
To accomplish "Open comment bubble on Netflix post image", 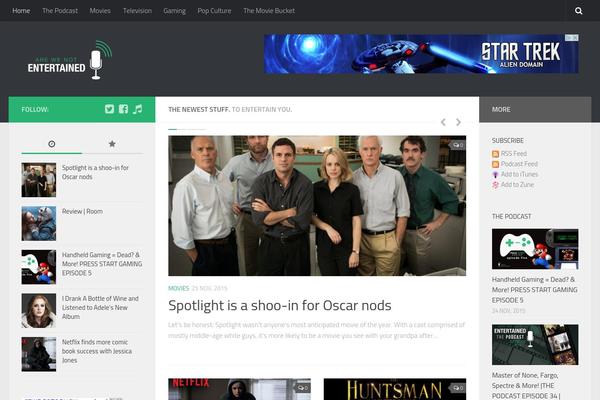I will coord(302,388).
